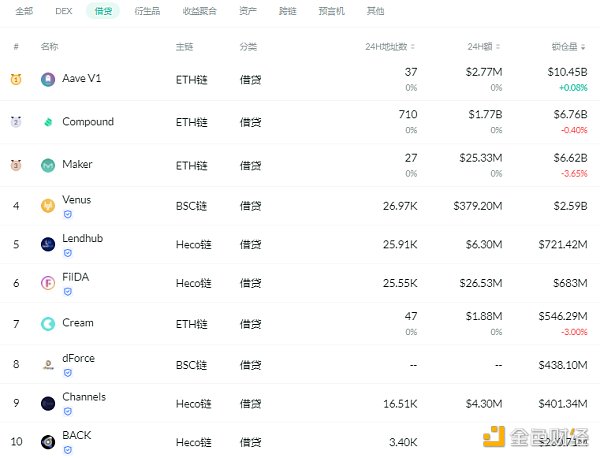
Task: Click the Aave V1 logo icon
Action: point(48,80)
